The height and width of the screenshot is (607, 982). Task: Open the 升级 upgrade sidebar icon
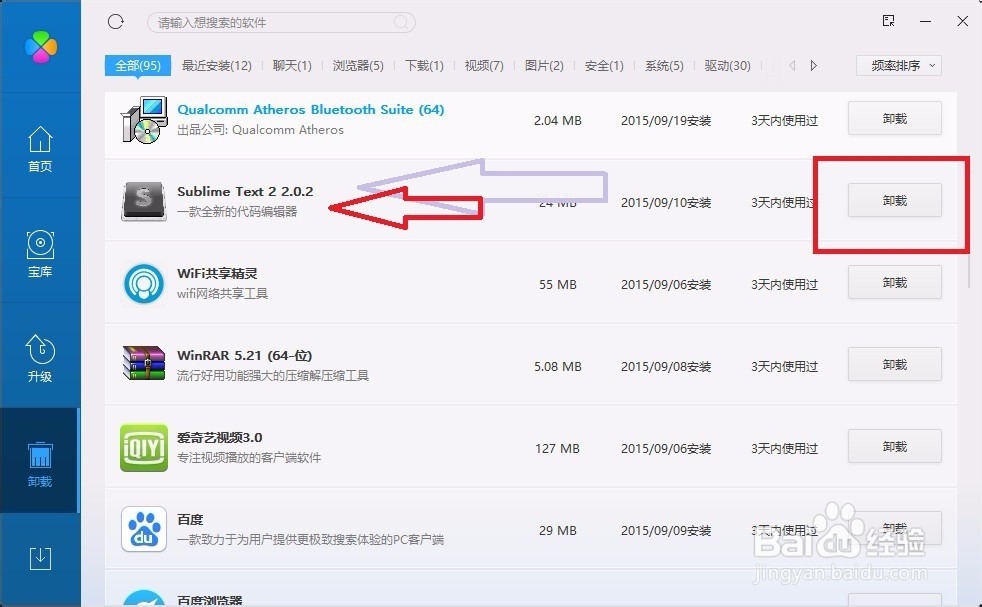tap(40, 360)
